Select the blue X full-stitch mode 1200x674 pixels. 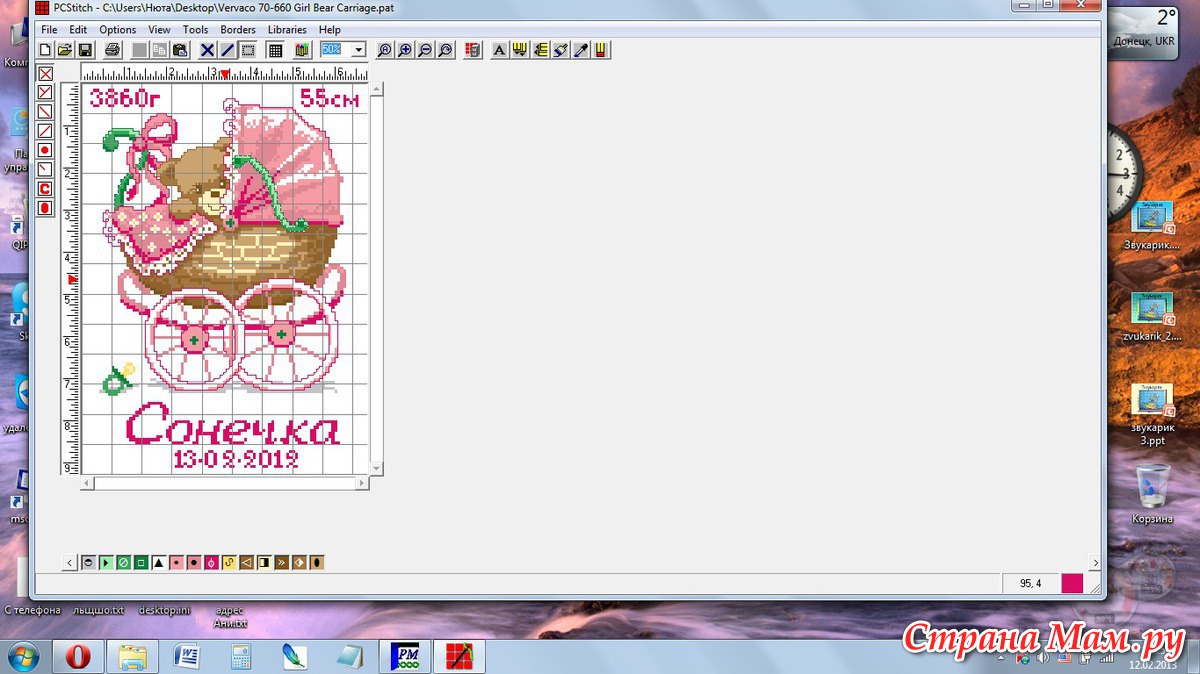(207, 50)
